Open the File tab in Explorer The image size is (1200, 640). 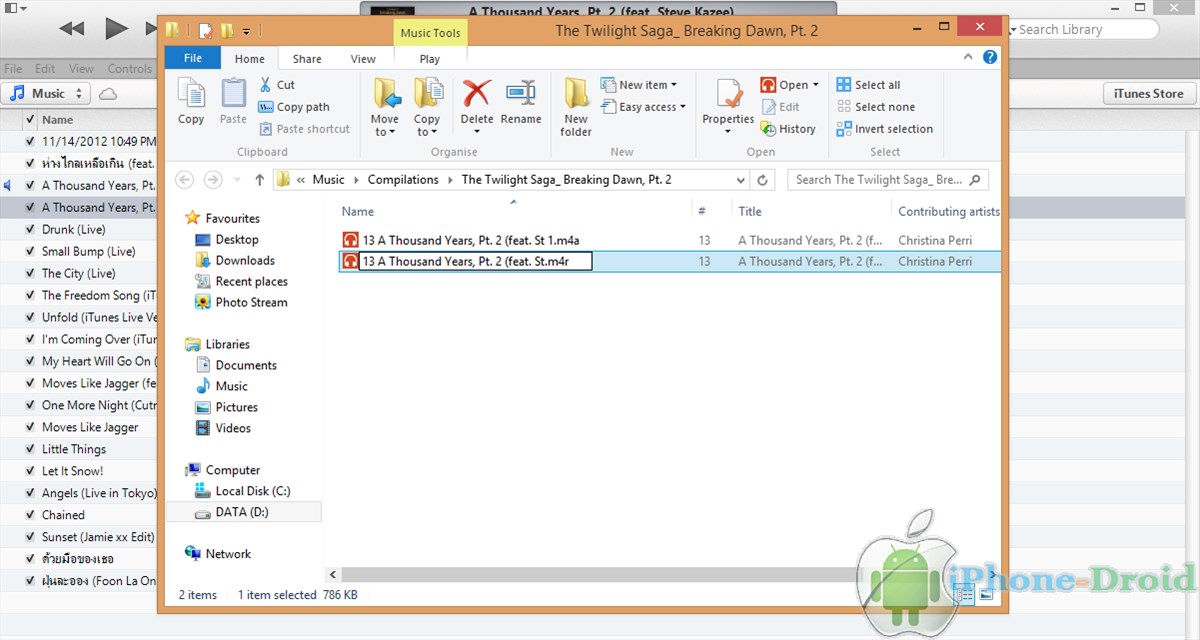[192, 58]
